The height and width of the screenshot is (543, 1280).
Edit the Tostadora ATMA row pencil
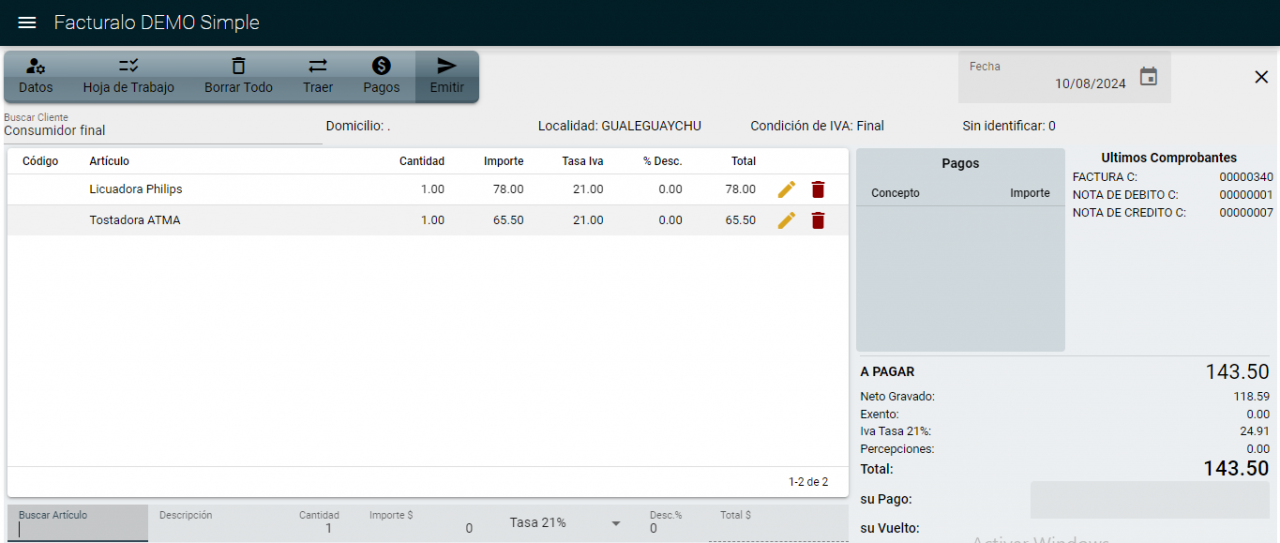point(787,220)
